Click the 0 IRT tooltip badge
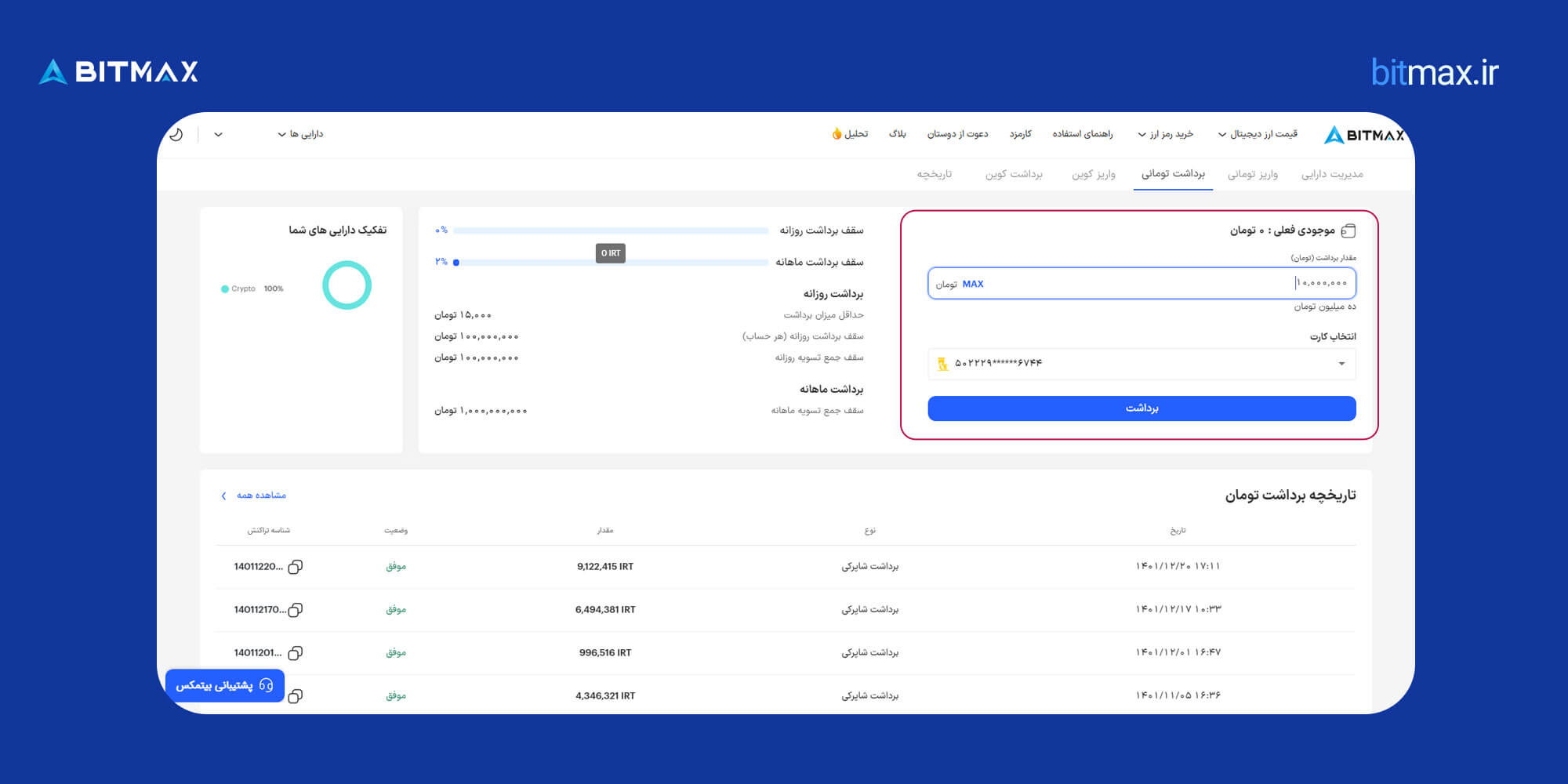Image resolution: width=1568 pixels, height=784 pixels. click(x=611, y=253)
